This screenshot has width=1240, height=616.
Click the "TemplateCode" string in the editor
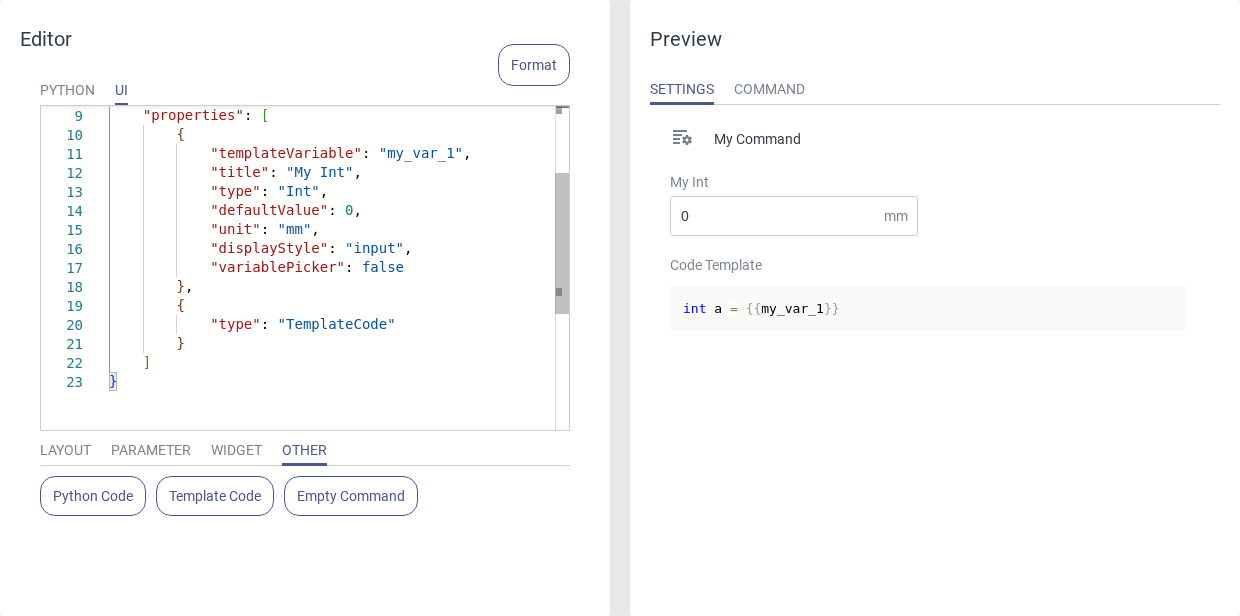coord(336,325)
